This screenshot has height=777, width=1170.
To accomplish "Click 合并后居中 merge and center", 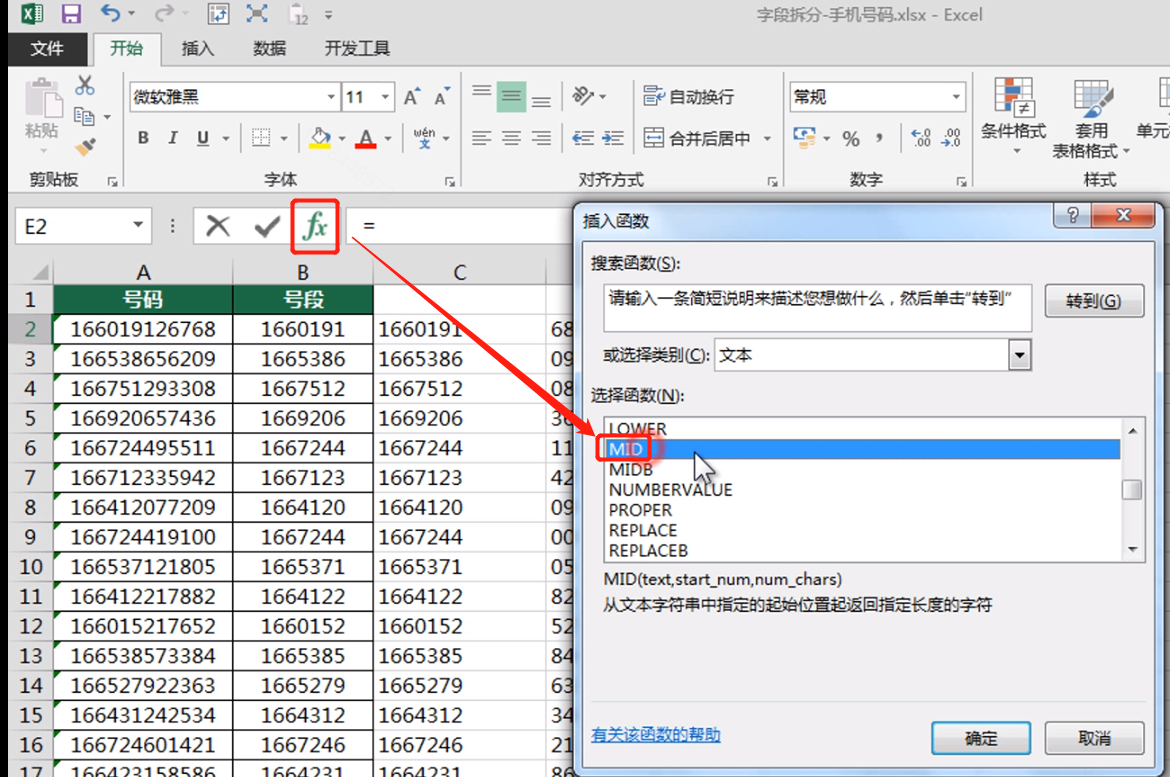I will pyautogui.click(x=698, y=138).
